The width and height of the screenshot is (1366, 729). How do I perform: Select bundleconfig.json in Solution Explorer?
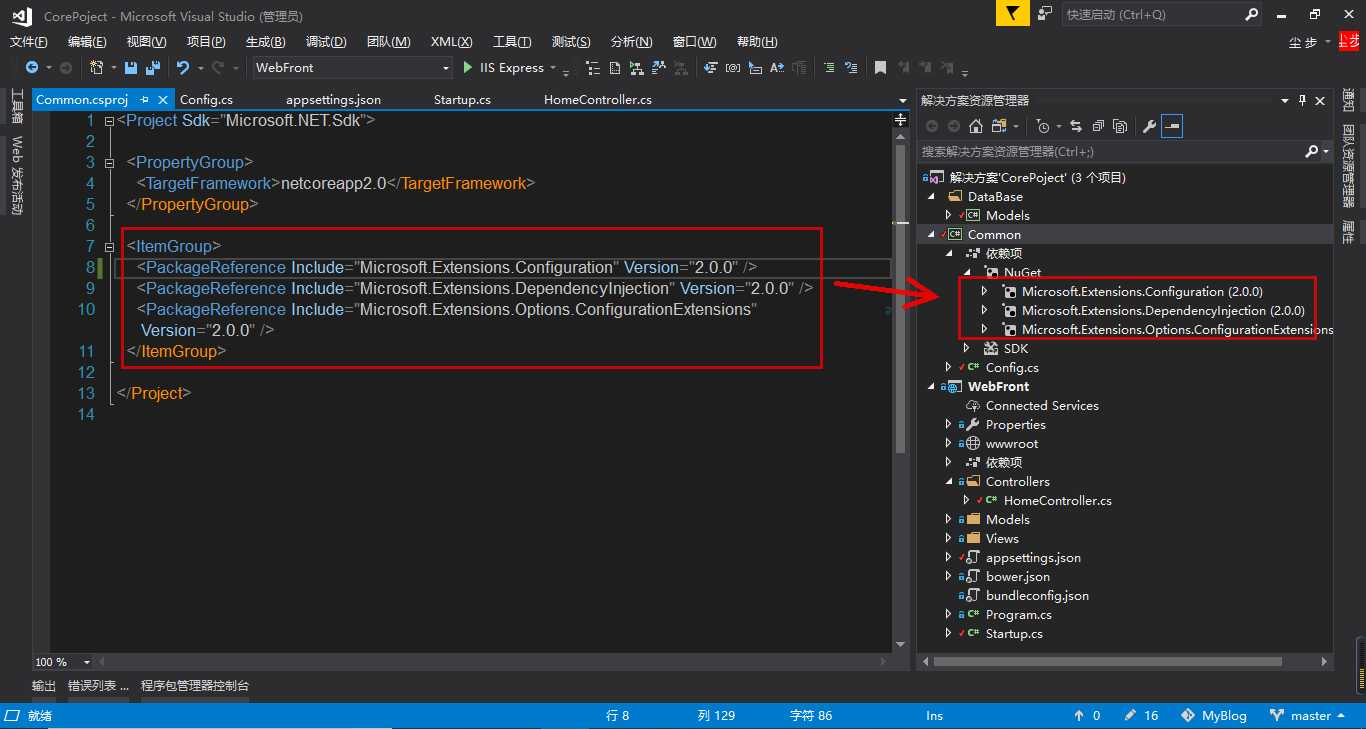(x=1037, y=595)
